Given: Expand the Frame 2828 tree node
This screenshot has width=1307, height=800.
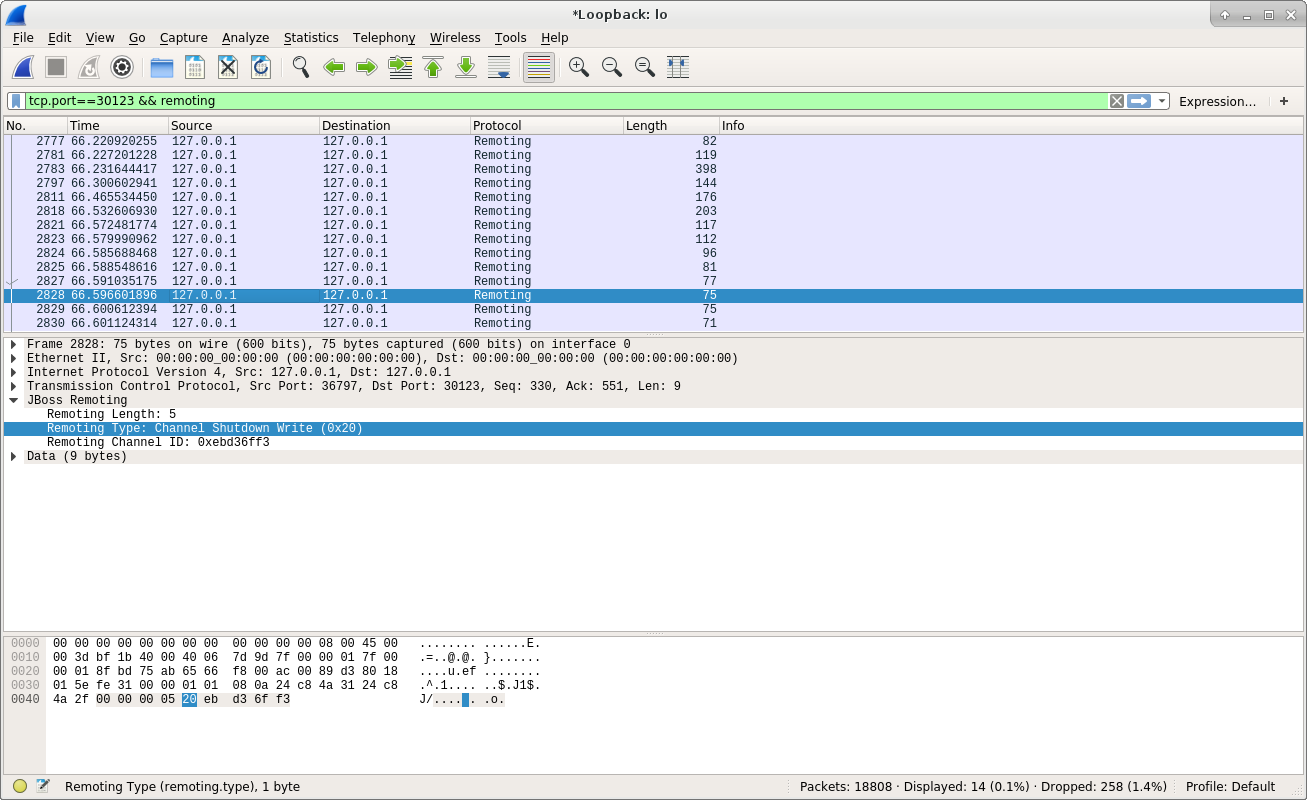Looking at the screenshot, I should click(14, 344).
